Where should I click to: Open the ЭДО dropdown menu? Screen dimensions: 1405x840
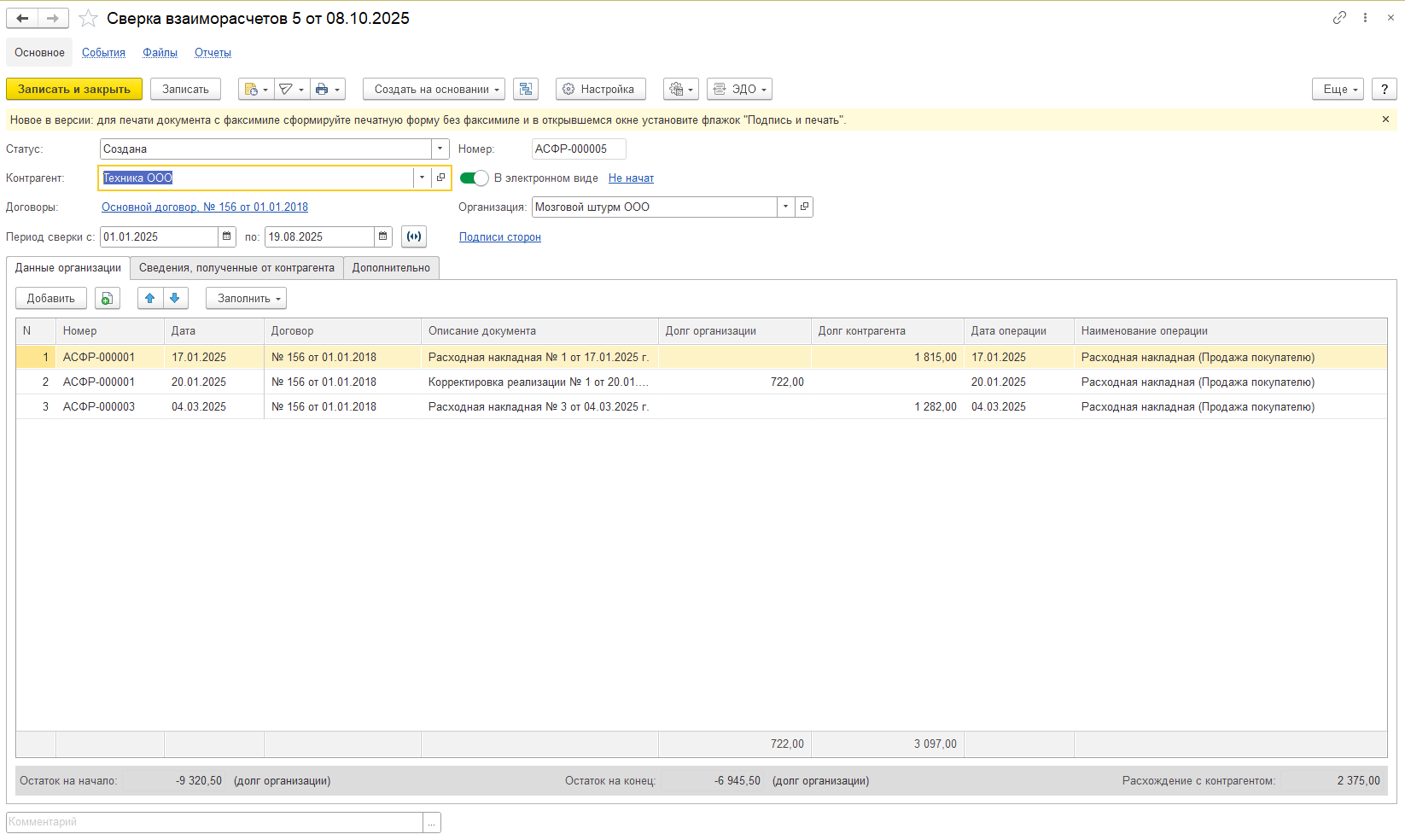click(739, 90)
